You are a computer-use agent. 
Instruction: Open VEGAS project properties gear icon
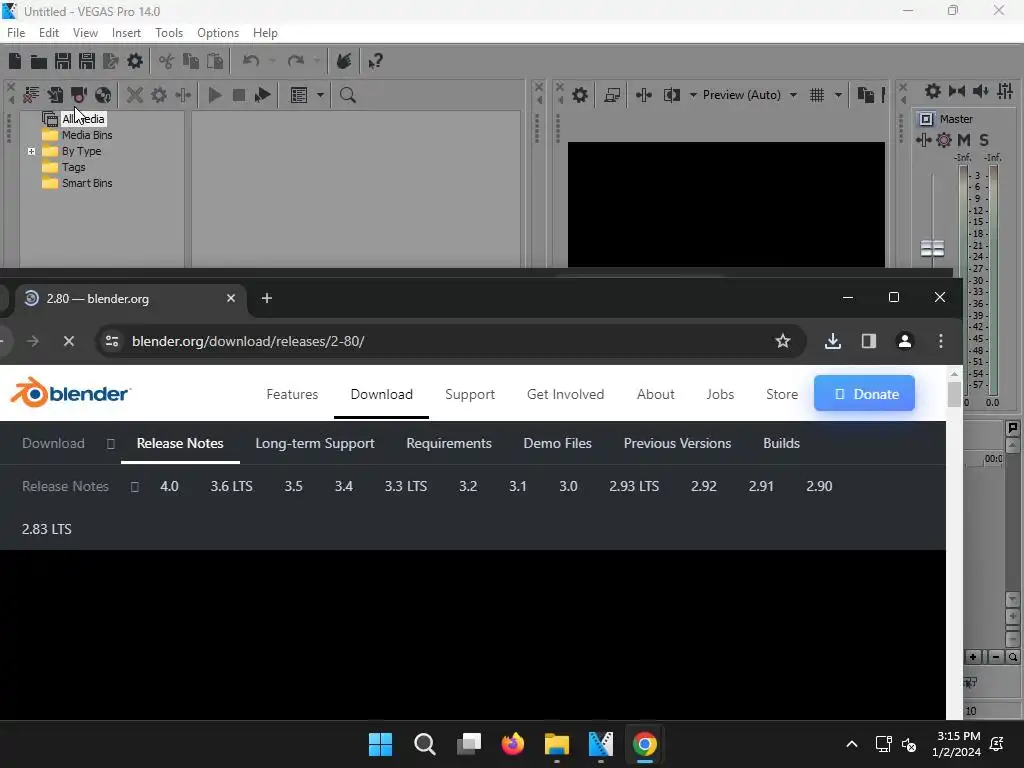[135, 61]
